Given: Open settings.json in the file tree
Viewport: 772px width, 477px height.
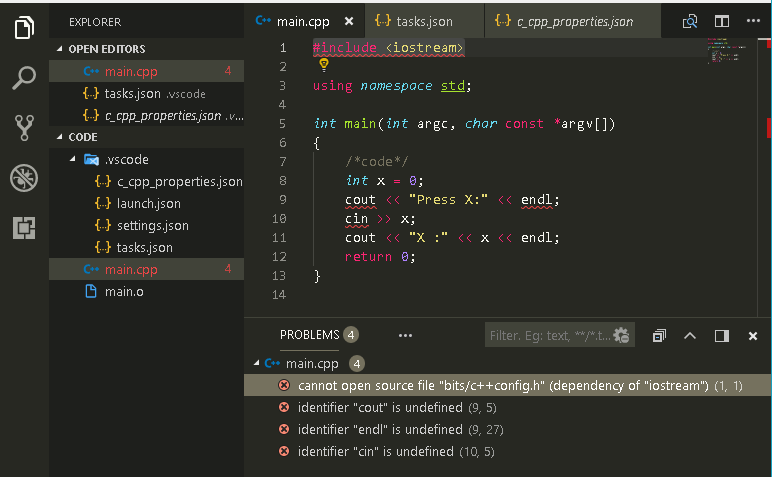Looking at the screenshot, I should (x=147, y=225).
